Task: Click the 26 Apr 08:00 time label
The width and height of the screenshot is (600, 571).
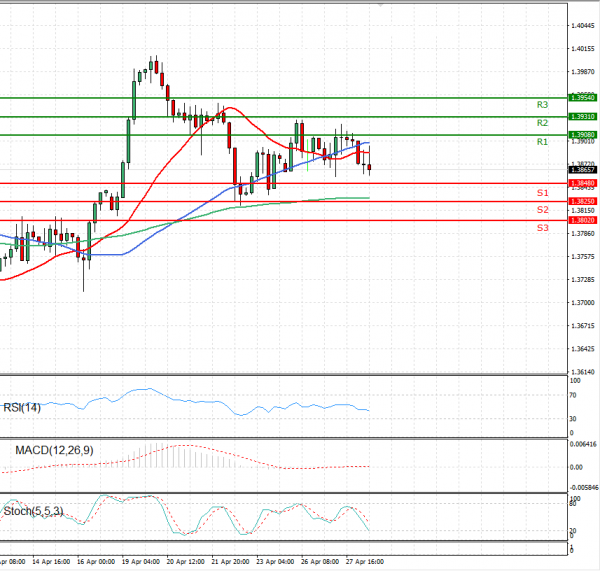Action: pyautogui.click(x=320, y=562)
